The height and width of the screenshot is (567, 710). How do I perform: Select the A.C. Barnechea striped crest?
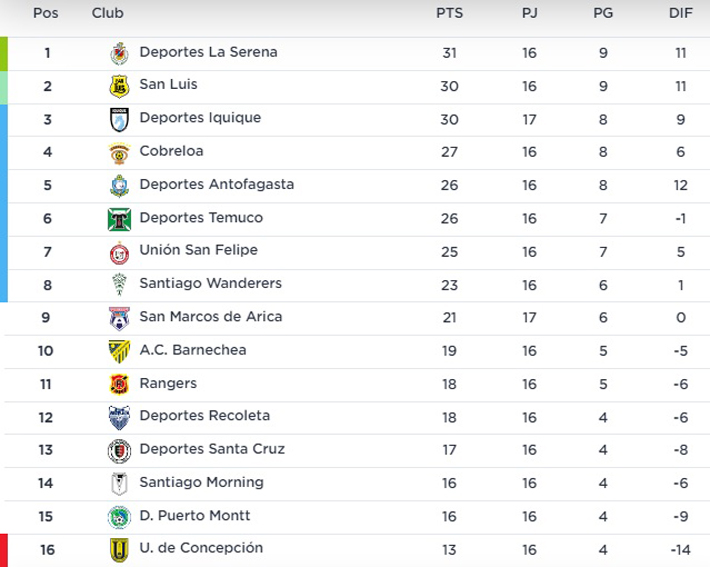[x=120, y=352]
